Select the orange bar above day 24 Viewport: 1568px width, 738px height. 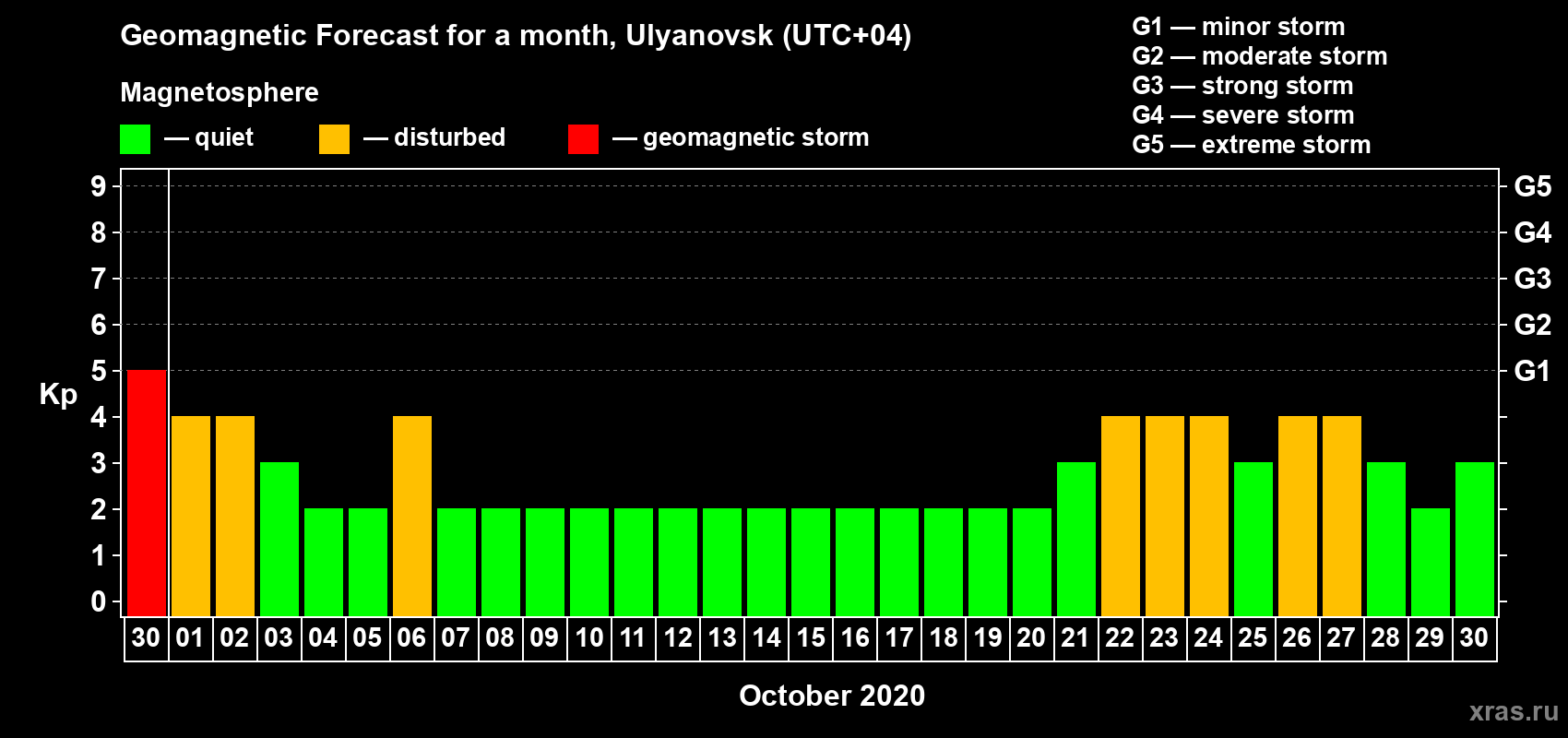(x=1209, y=516)
